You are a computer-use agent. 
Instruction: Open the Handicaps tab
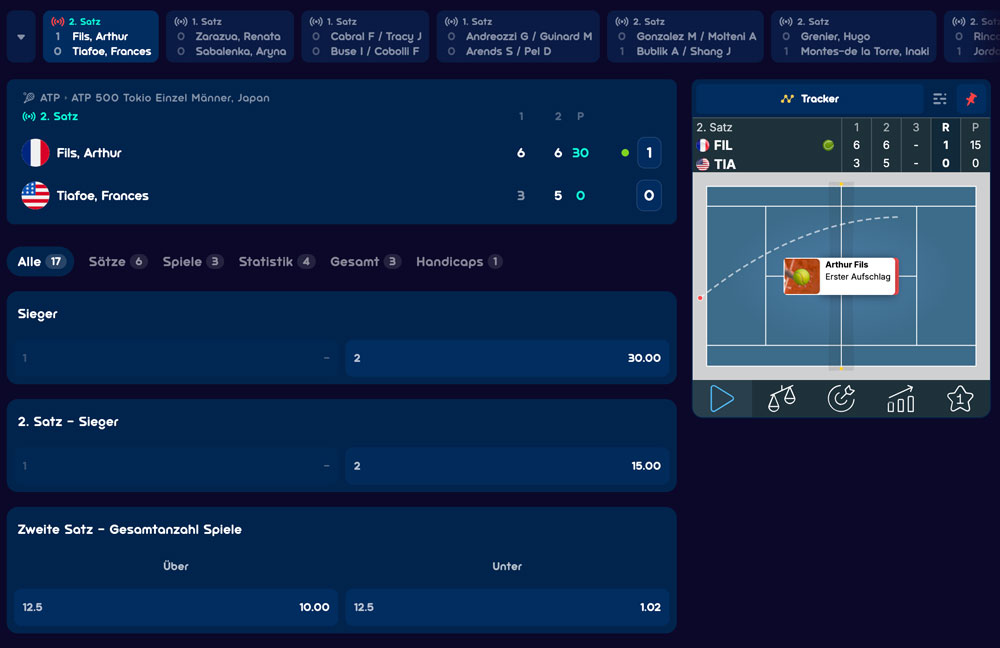point(459,261)
